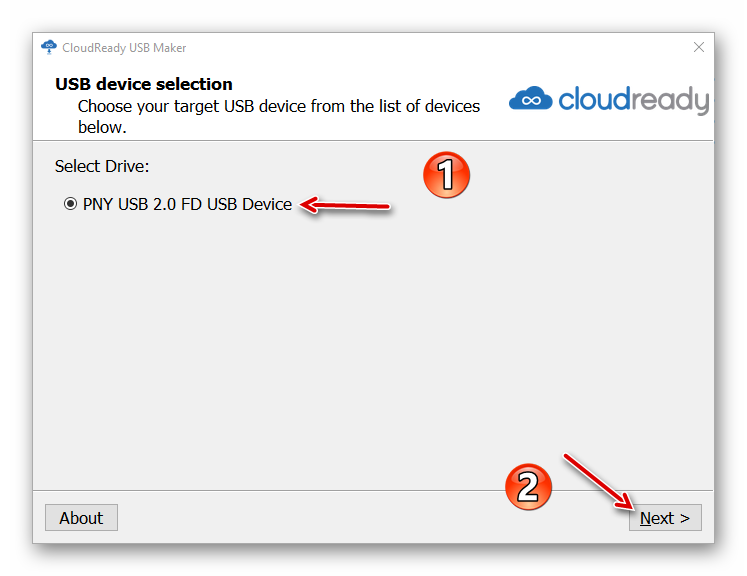Viewport: 747px width, 576px height.
Task: Select the PNY USB 2.0 radio button
Action: pyautogui.click(x=70, y=204)
